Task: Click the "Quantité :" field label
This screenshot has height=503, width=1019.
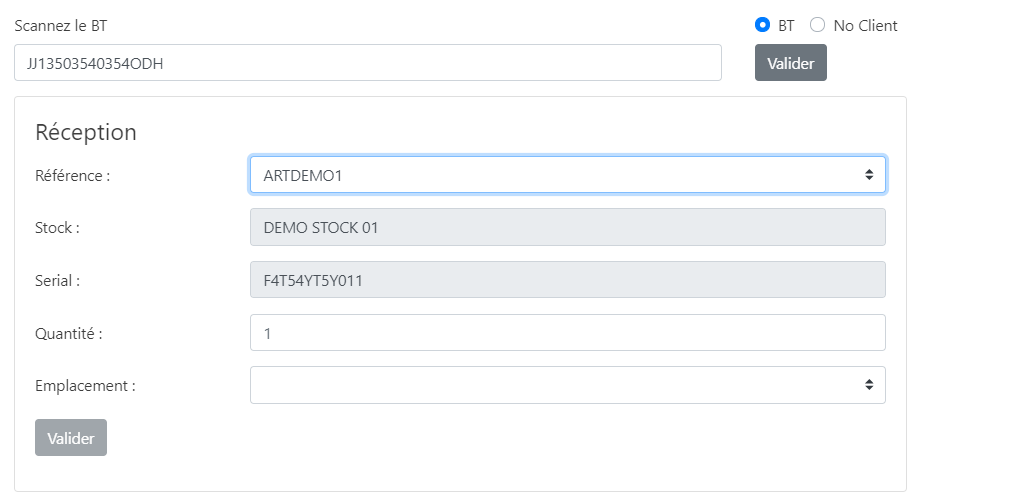Action: pyautogui.click(x=68, y=334)
